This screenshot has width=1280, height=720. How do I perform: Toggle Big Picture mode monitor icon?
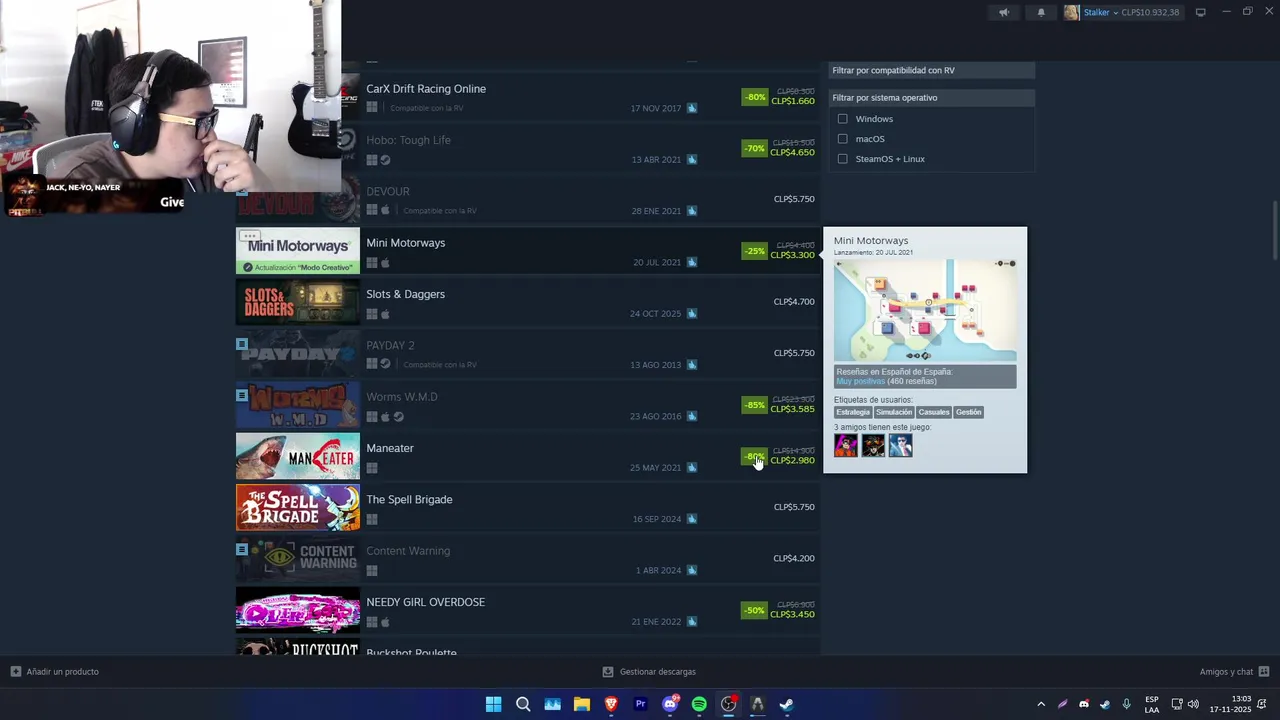[x=1200, y=12]
